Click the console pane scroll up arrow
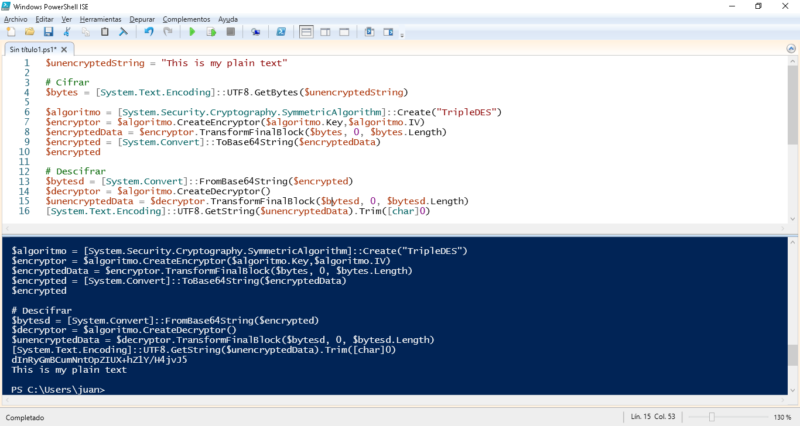The height and width of the screenshot is (426, 800). (792, 242)
